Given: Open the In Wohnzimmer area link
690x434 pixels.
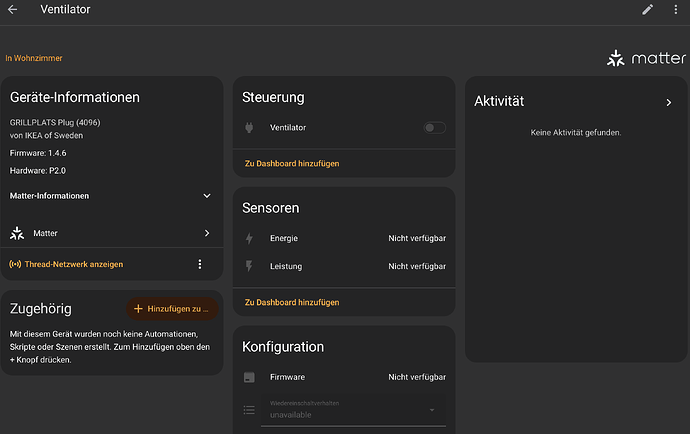Looking at the screenshot, I should pos(34,58).
